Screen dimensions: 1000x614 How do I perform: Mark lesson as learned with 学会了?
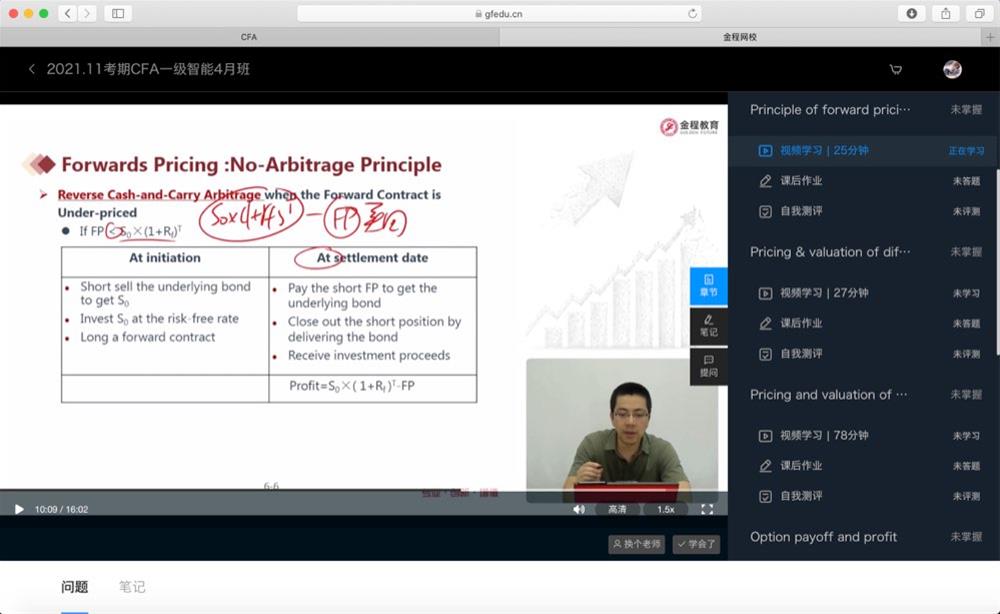pos(696,544)
